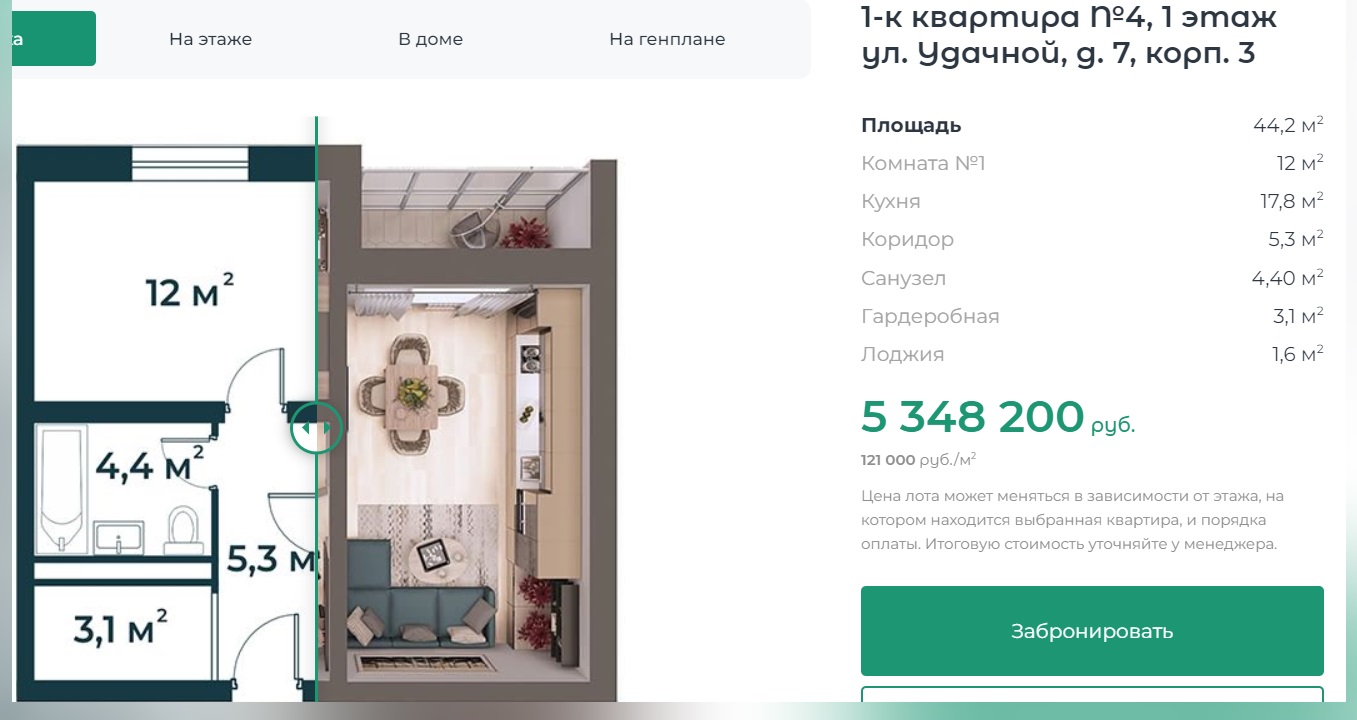
Task: Click the 3,1 м² wardrobe area on plan
Action: 122,630
